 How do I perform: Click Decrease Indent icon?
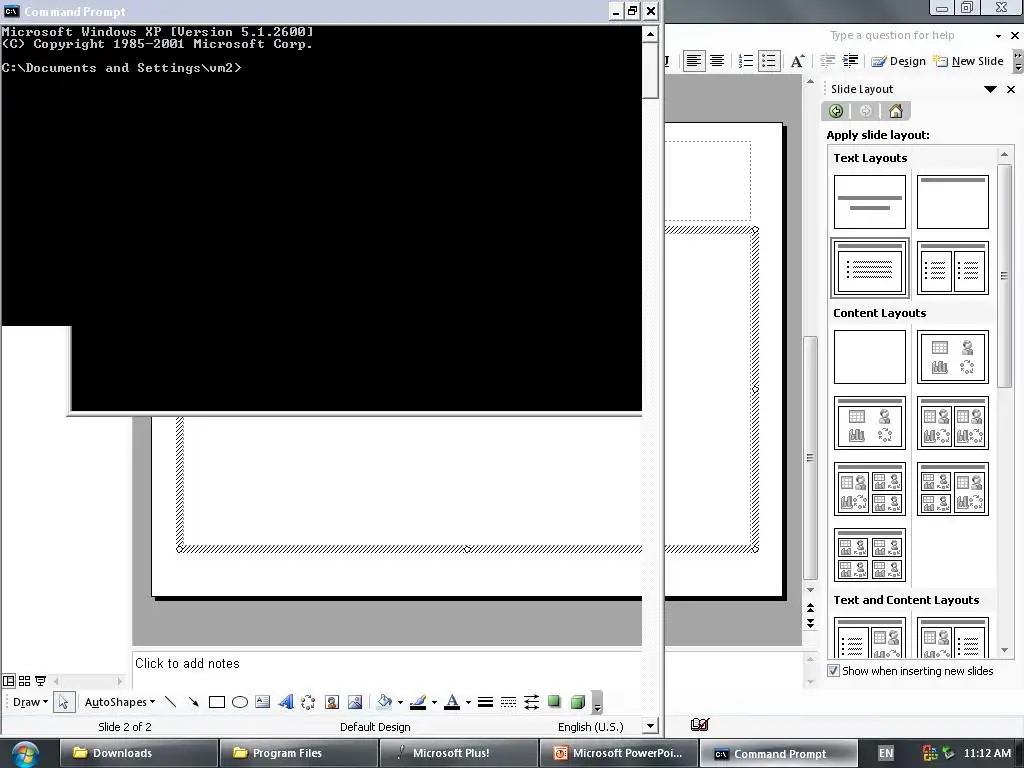point(827,61)
